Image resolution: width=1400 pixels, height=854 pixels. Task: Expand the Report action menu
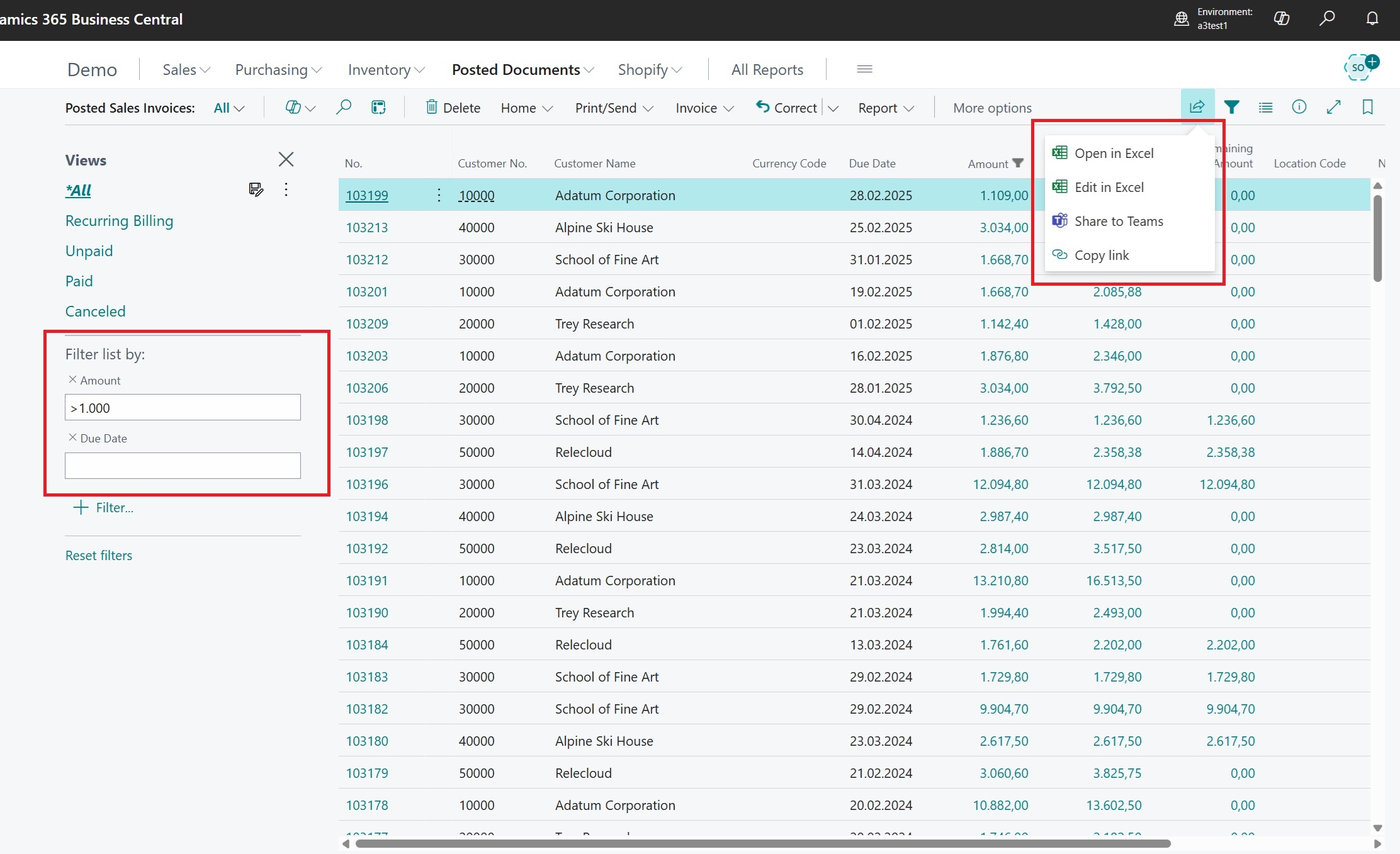[886, 108]
